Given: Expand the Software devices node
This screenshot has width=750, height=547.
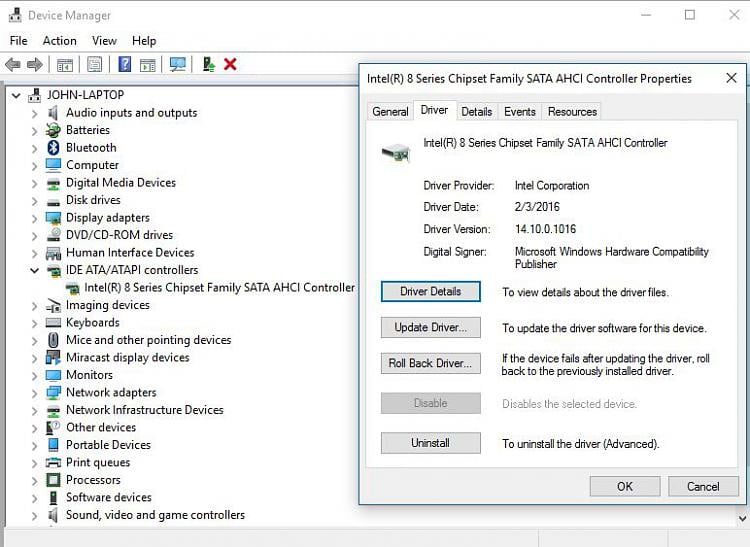Looking at the screenshot, I should (34, 498).
